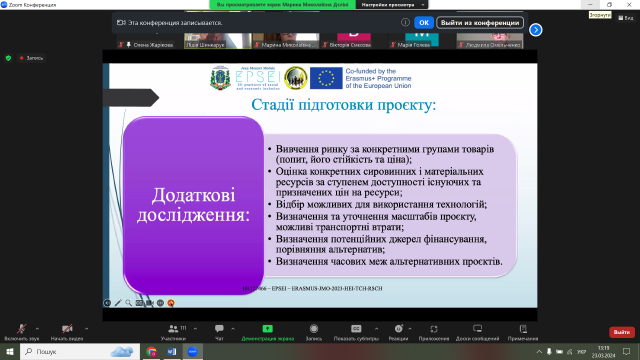Toggle the Show subtitles (Показать субтитры) button

coord(356,332)
